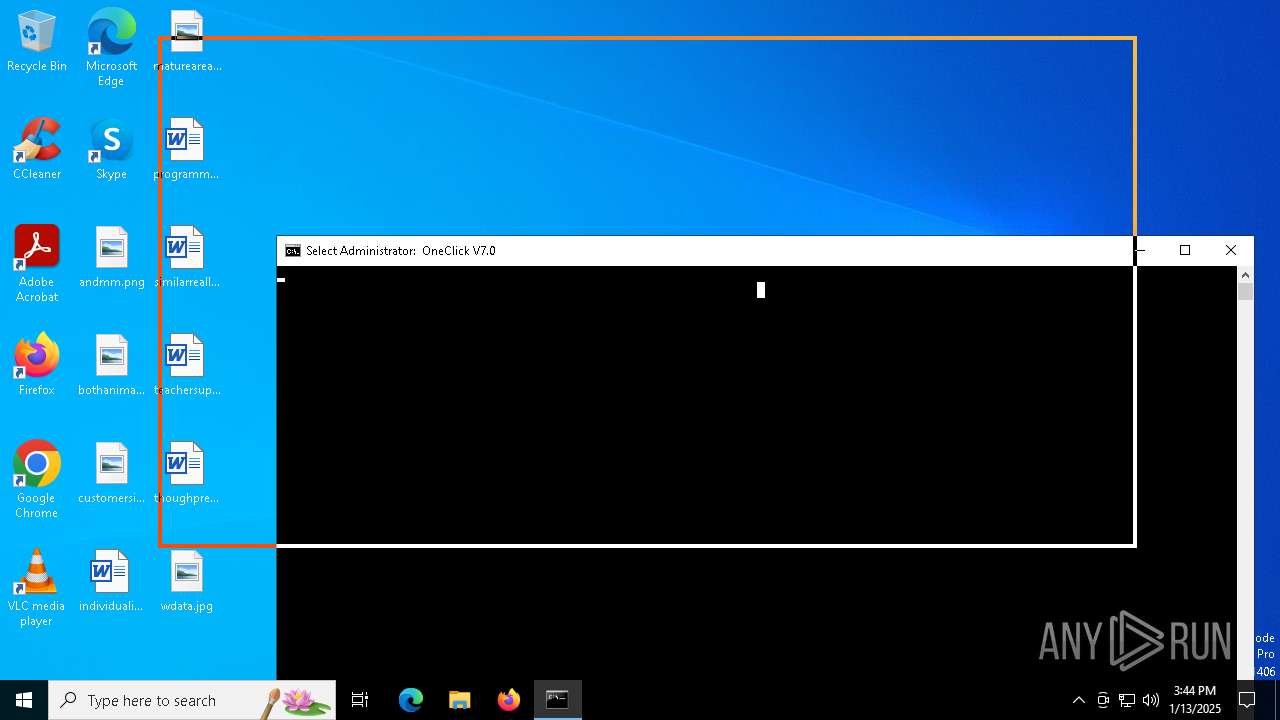Open File Explorer from the taskbar
Image resolution: width=1280 pixels, height=720 pixels.
459,700
